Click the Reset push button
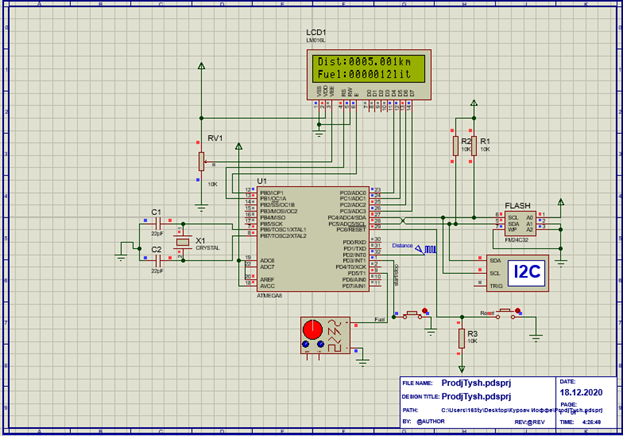Image resolution: width=623 pixels, height=436 pixels. [505, 313]
